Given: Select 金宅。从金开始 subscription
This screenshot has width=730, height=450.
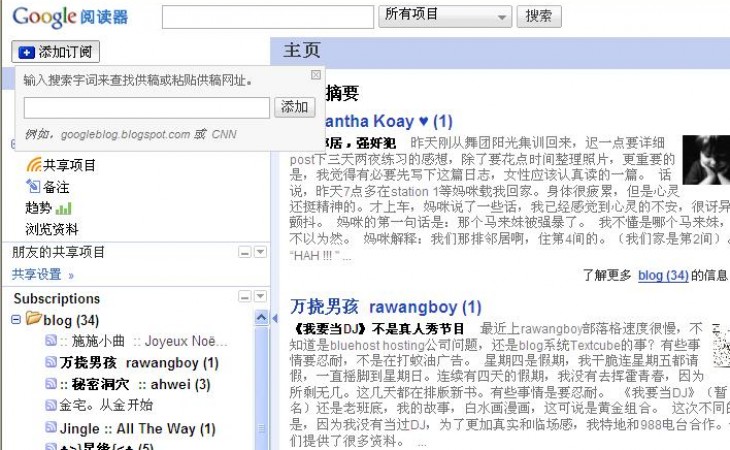Looking at the screenshot, I should click(106, 405).
